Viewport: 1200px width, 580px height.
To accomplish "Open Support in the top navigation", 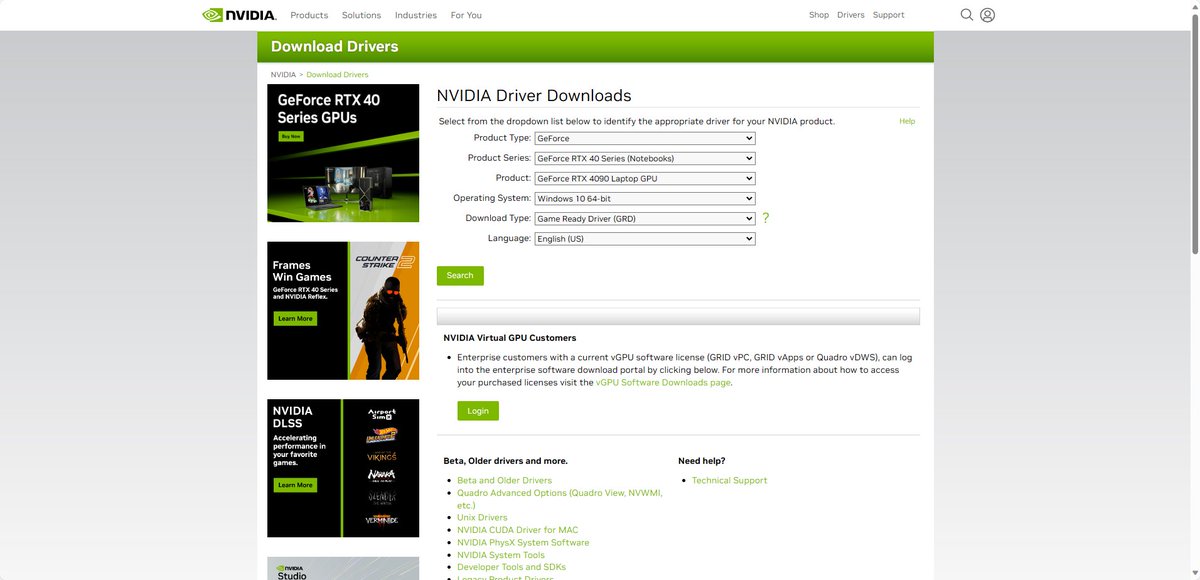I will [888, 15].
